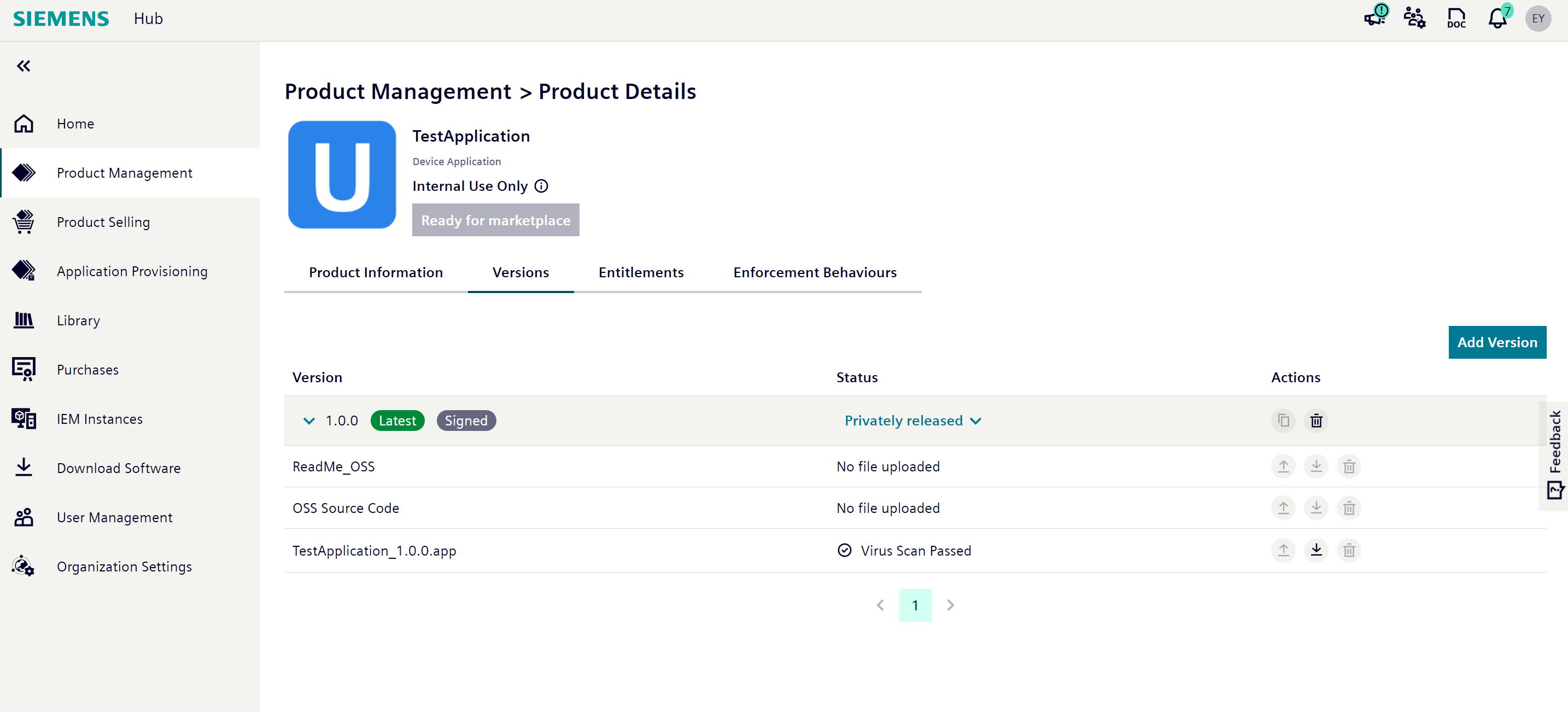Download file in ReadMe_OSS row

coord(1316,466)
